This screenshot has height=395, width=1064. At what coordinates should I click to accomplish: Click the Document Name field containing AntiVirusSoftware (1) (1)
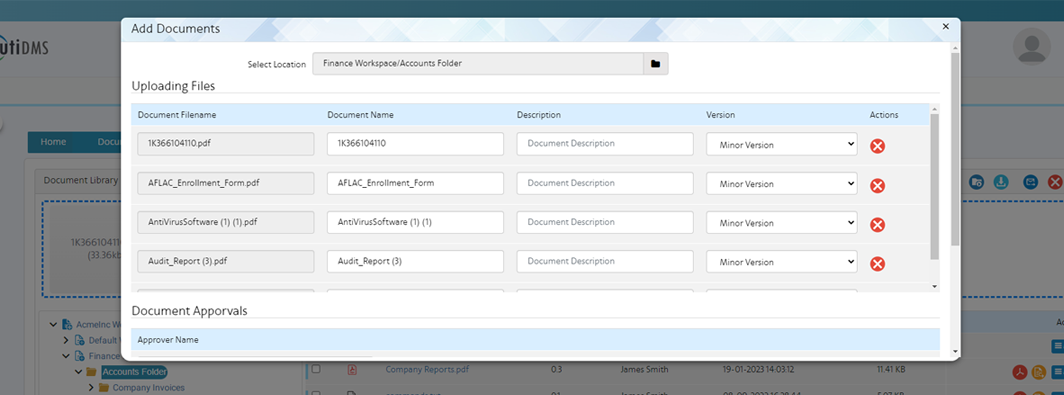pos(415,223)
